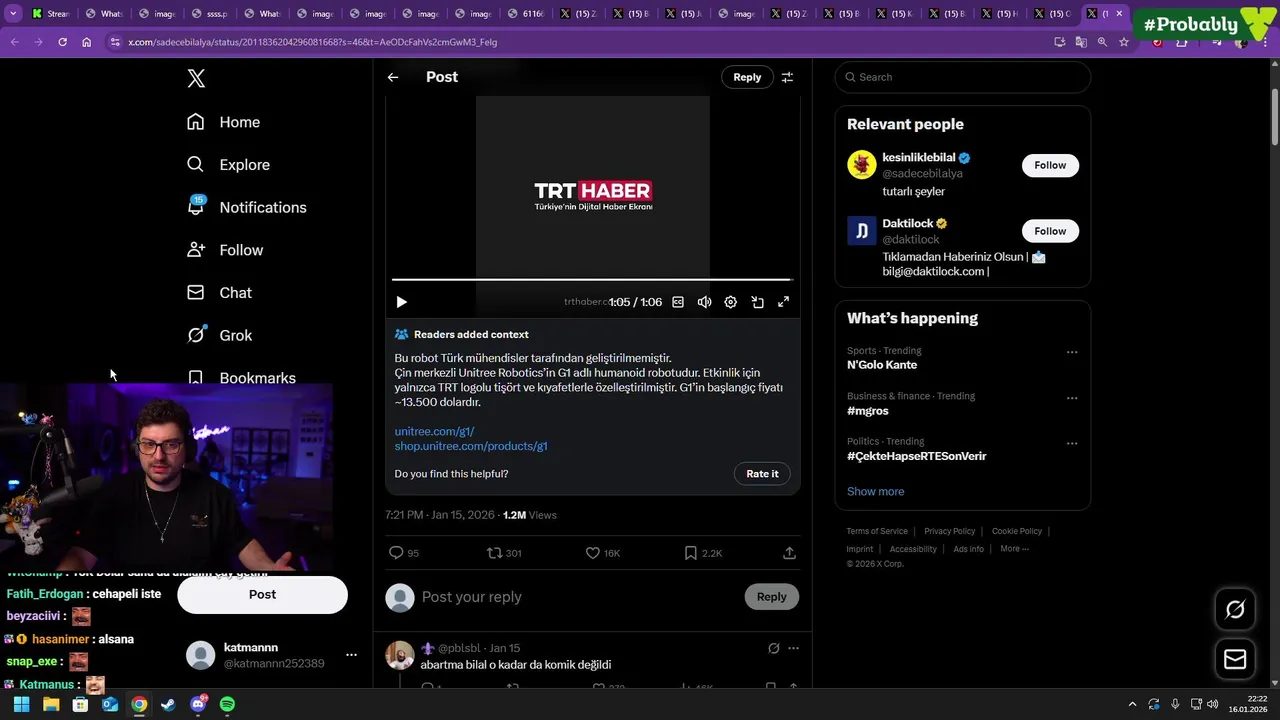Image resolution: width=1280 pixels, height=720 pixels.
Task: Click Show more under What's happening
Action: [876, 492]
